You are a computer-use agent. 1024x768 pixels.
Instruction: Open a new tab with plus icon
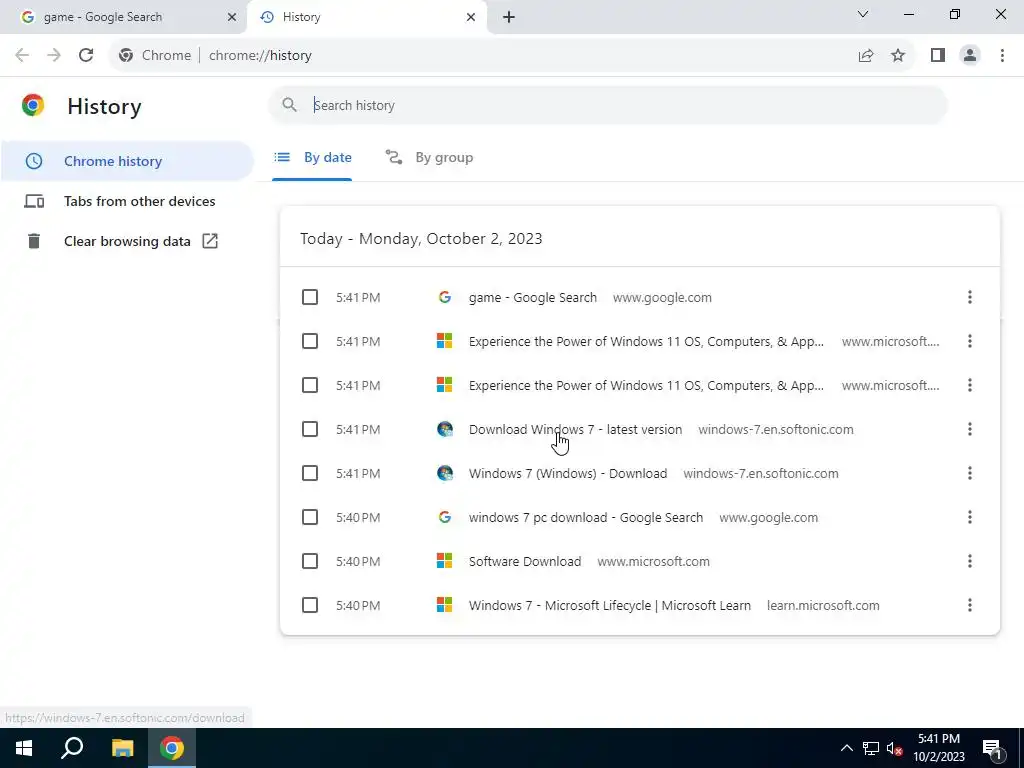(x=509, y=17)
